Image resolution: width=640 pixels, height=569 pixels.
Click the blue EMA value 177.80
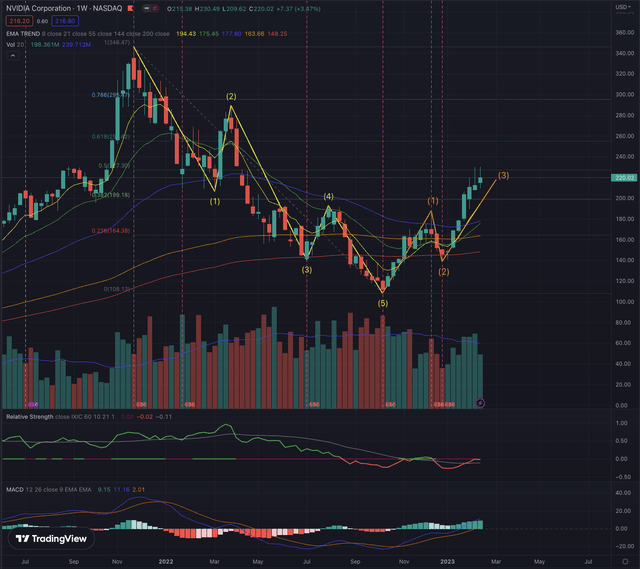coord(231,33)
